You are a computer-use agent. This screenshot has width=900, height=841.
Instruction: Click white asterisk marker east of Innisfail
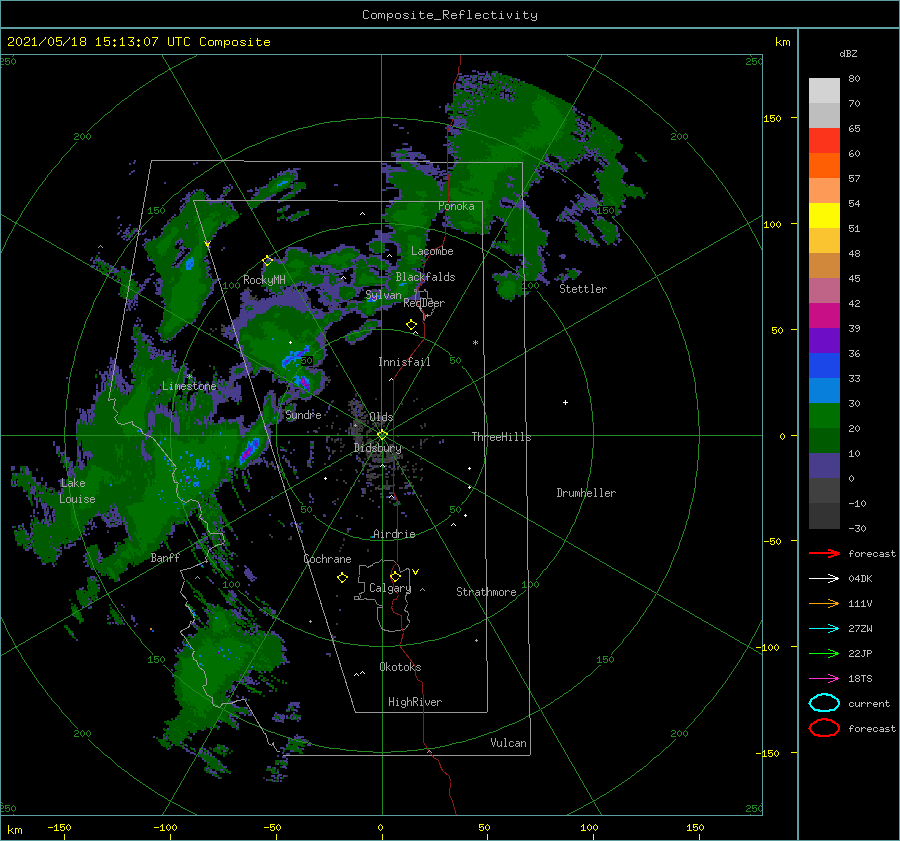point(475,343)
